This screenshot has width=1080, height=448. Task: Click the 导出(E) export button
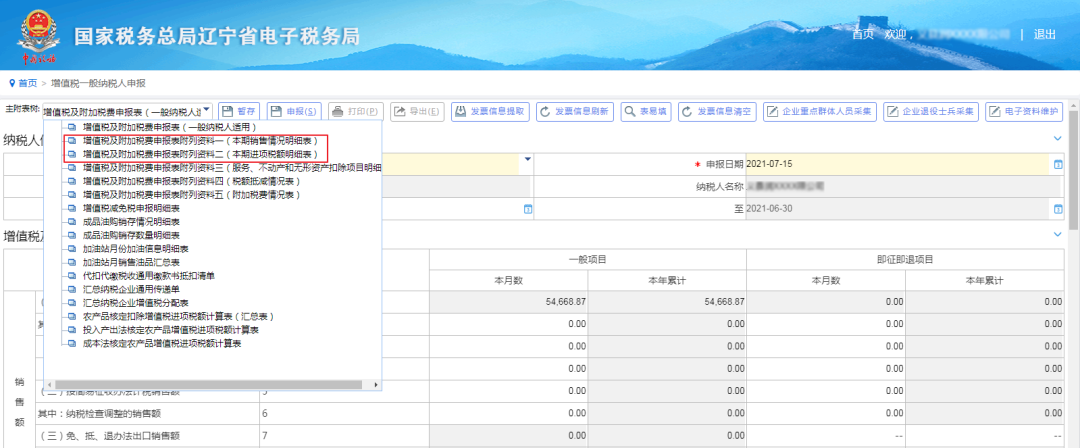[x=417, y=112]
